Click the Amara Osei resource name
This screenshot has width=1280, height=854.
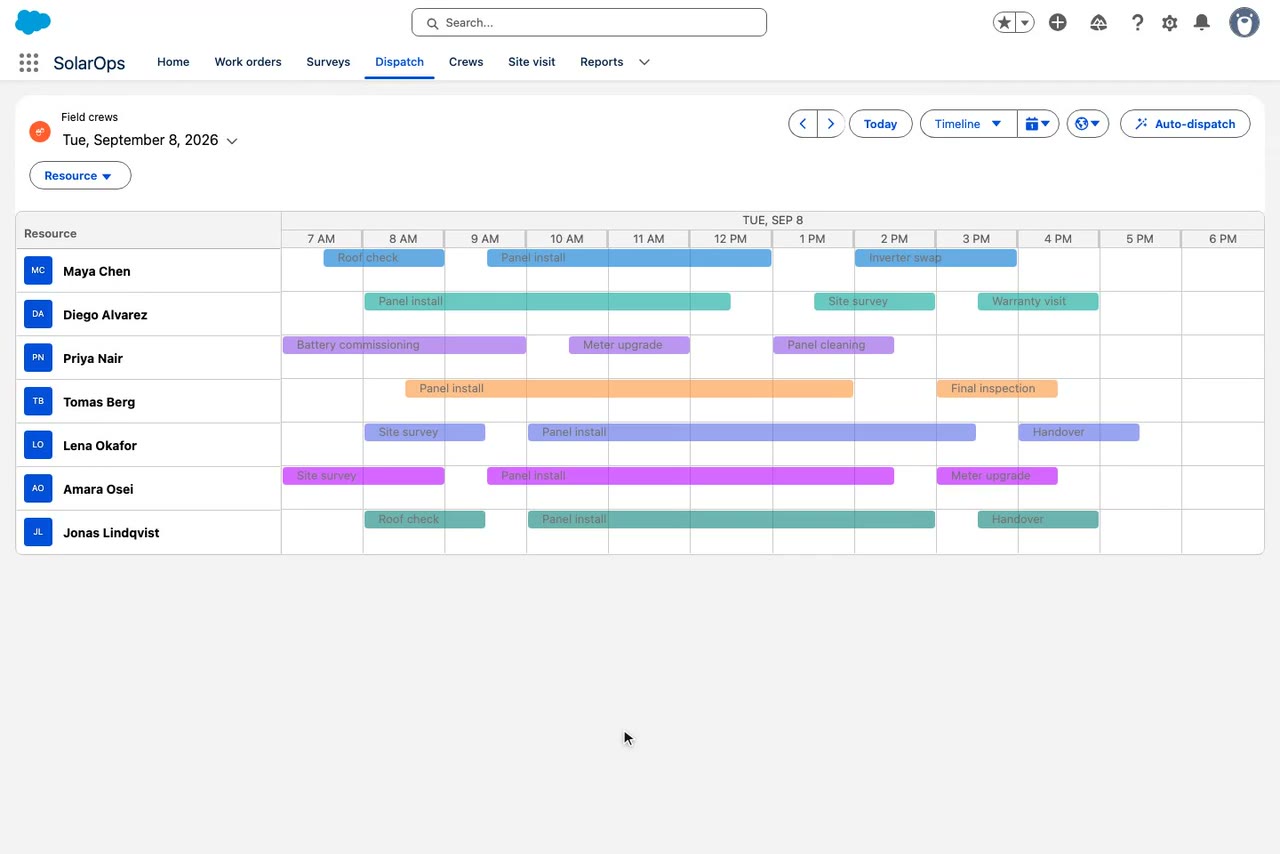(98, 489)
